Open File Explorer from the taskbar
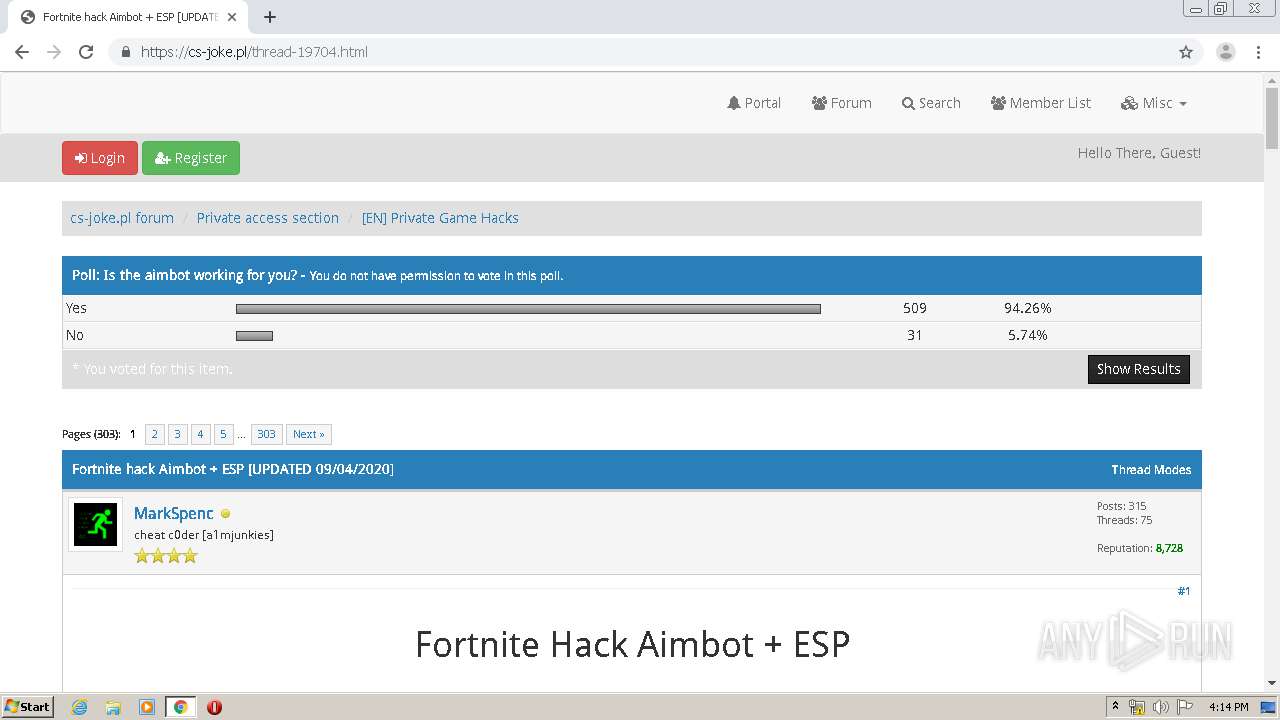This screenshot has height=720, width=1280. click(x=113, y=707)
